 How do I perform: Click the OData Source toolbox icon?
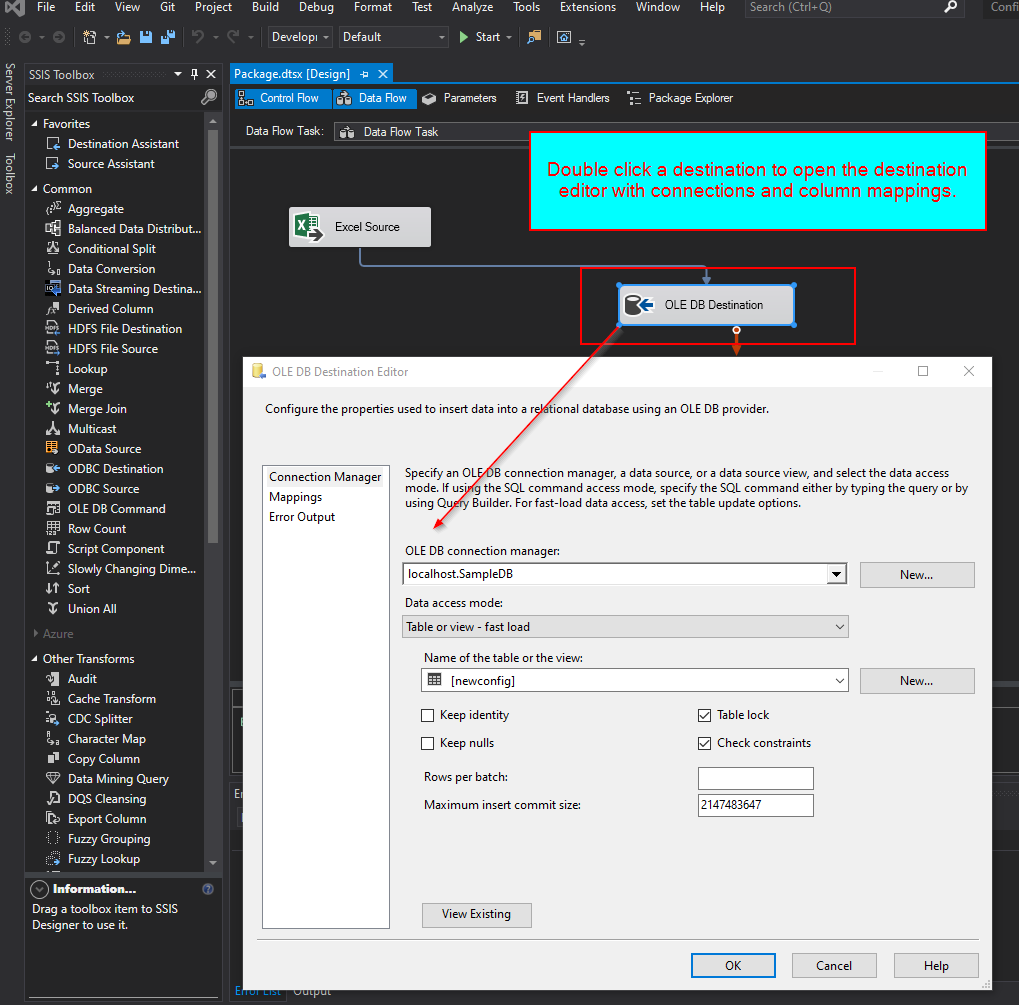pos(52,448)
